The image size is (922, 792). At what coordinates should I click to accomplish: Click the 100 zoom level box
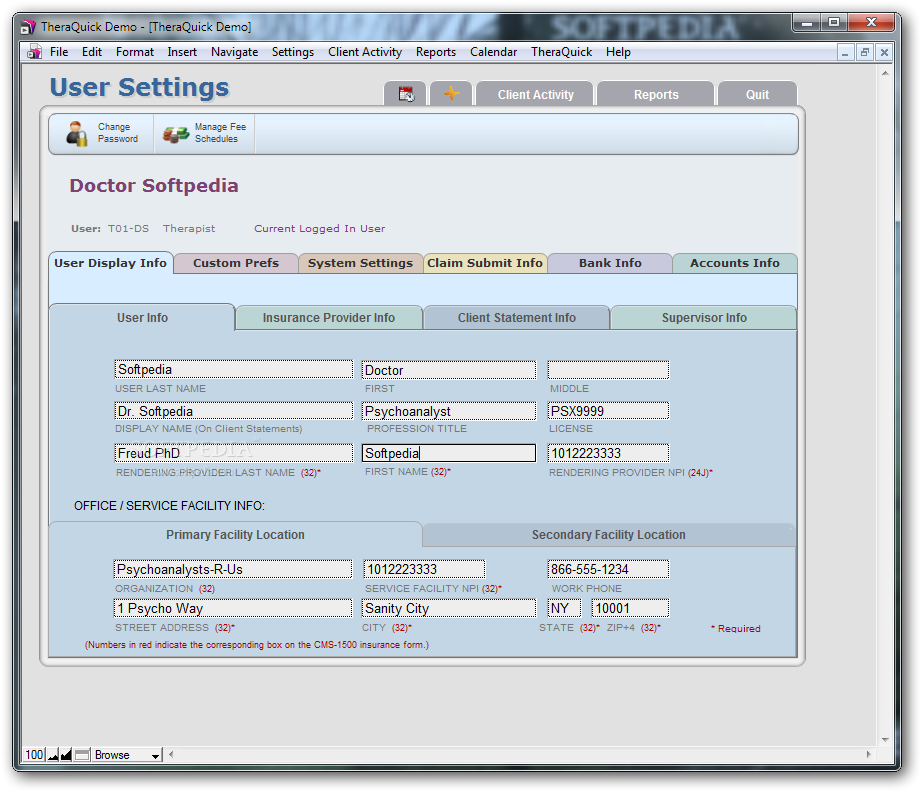[34, 755]
